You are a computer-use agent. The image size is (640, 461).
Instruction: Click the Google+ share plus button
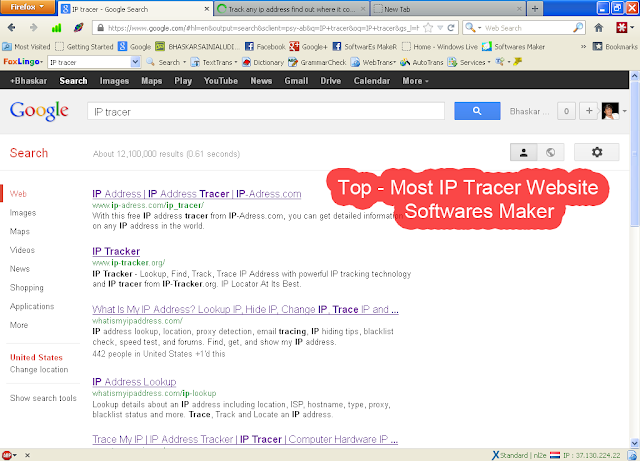coord(589,111)
